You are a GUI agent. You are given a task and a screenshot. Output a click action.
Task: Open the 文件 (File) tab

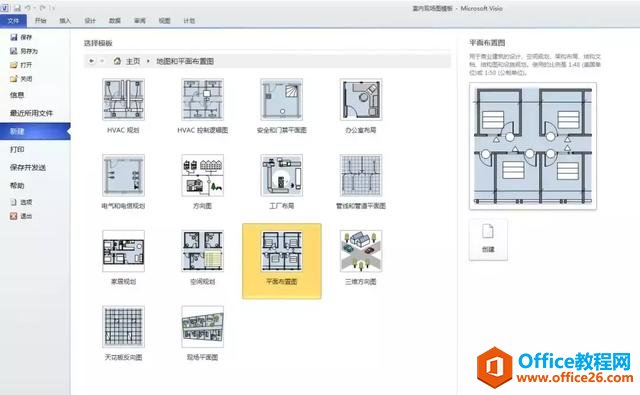[x=13, y=20]
